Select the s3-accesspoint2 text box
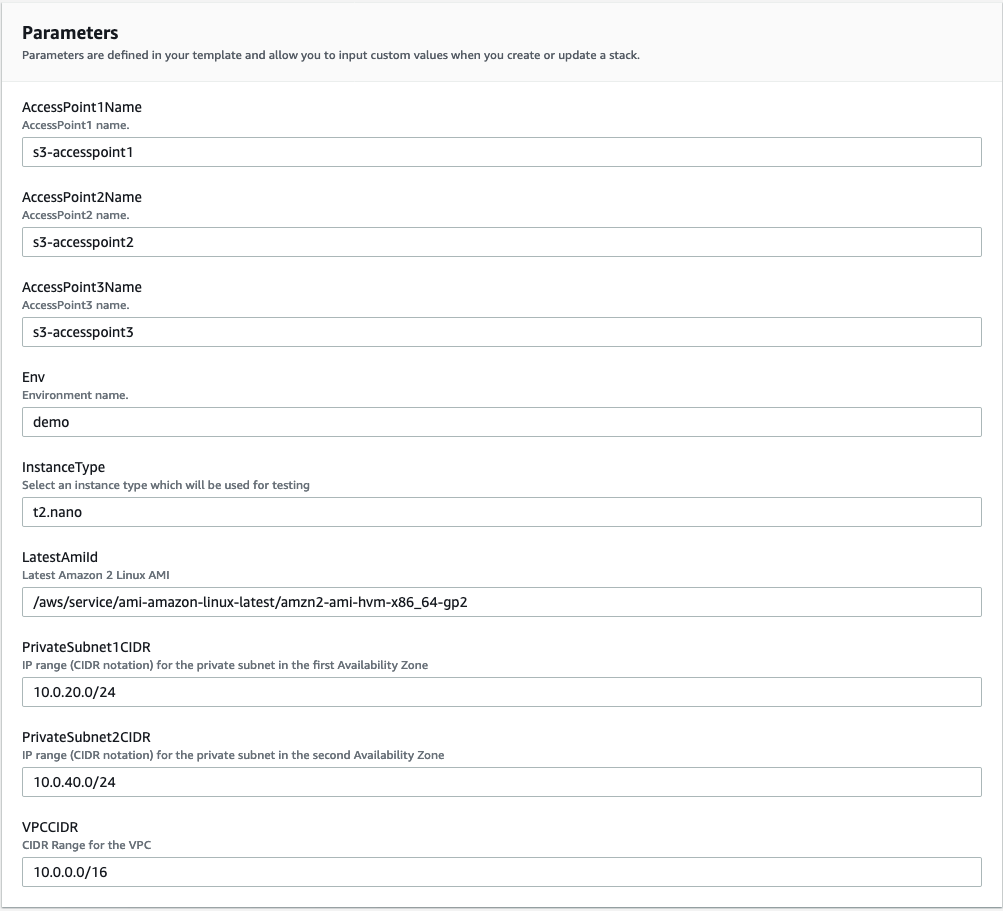 pyautogui.click(x=500, y=242)
